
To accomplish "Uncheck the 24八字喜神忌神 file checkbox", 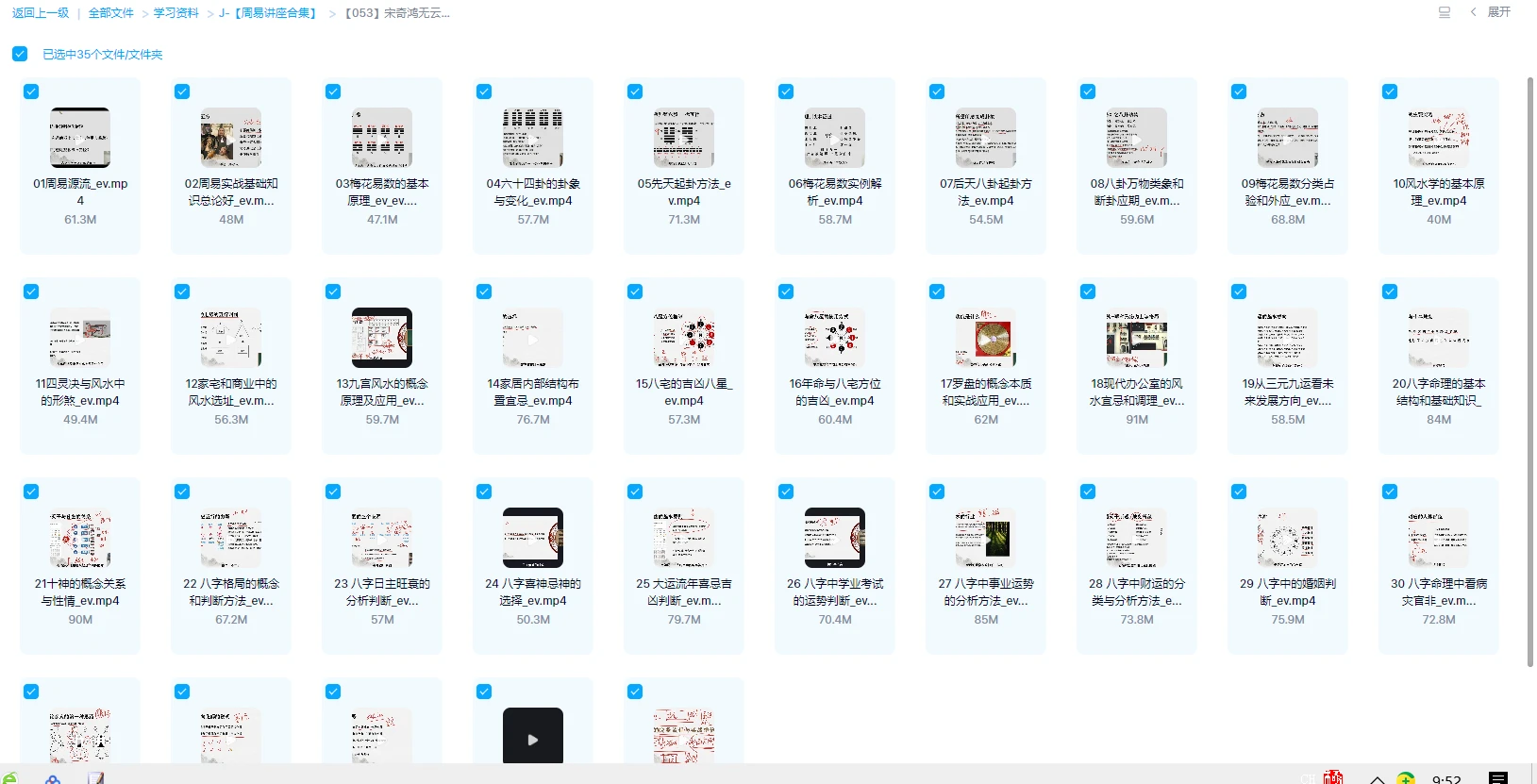I will click(484, 492).
